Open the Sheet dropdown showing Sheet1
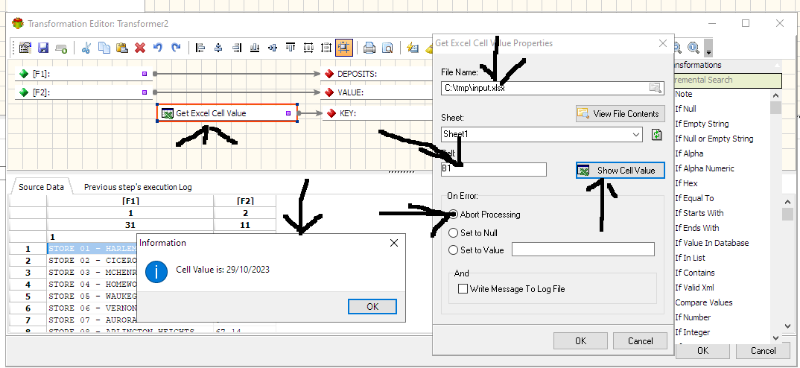The height and width of the screenshot is (368, 800). point(542,134)
